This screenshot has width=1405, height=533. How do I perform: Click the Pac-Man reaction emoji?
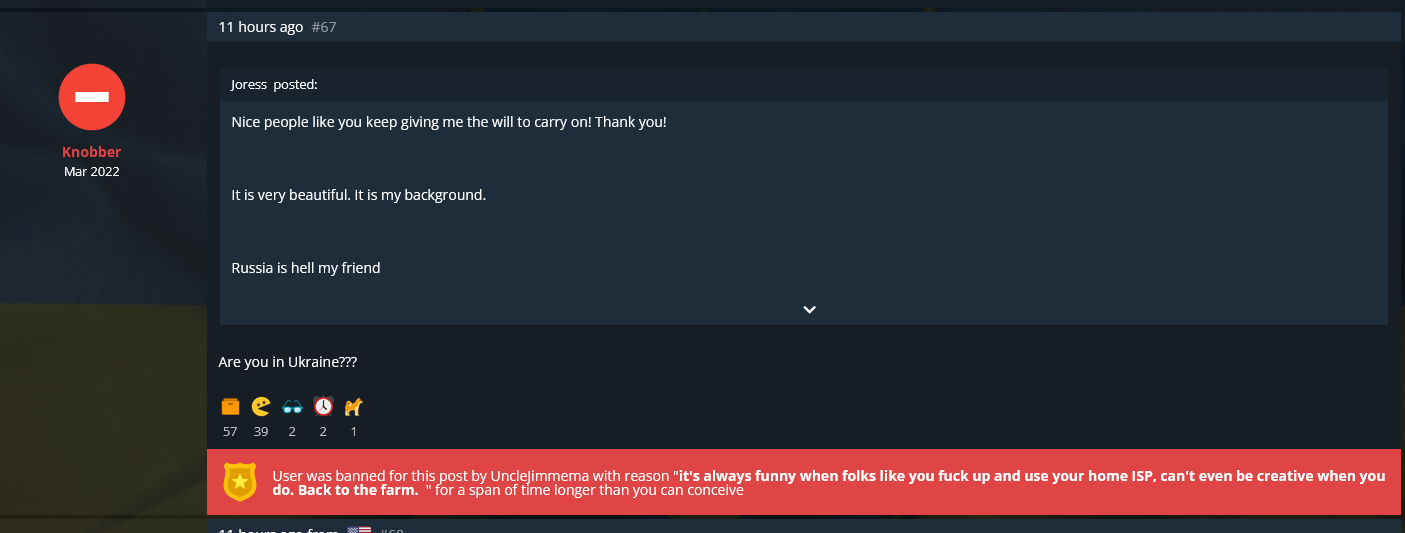pos(261,406)
